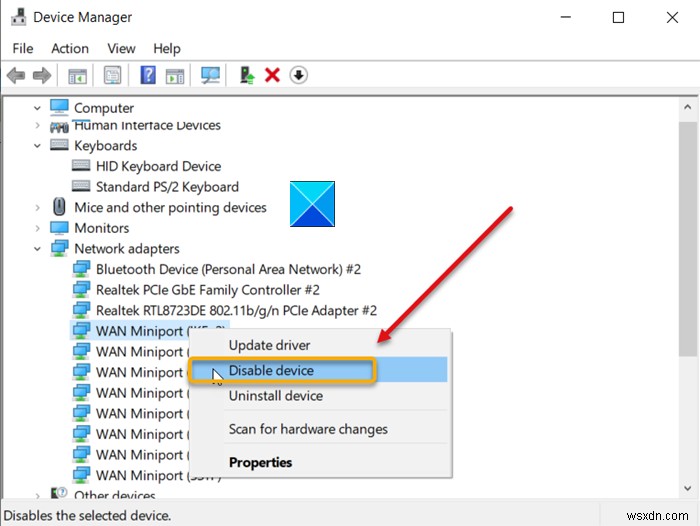
Task: Select Realtek RTL8723DE 802.11b/g/n PCIe Adapter #2
Action: pos(236,310)
